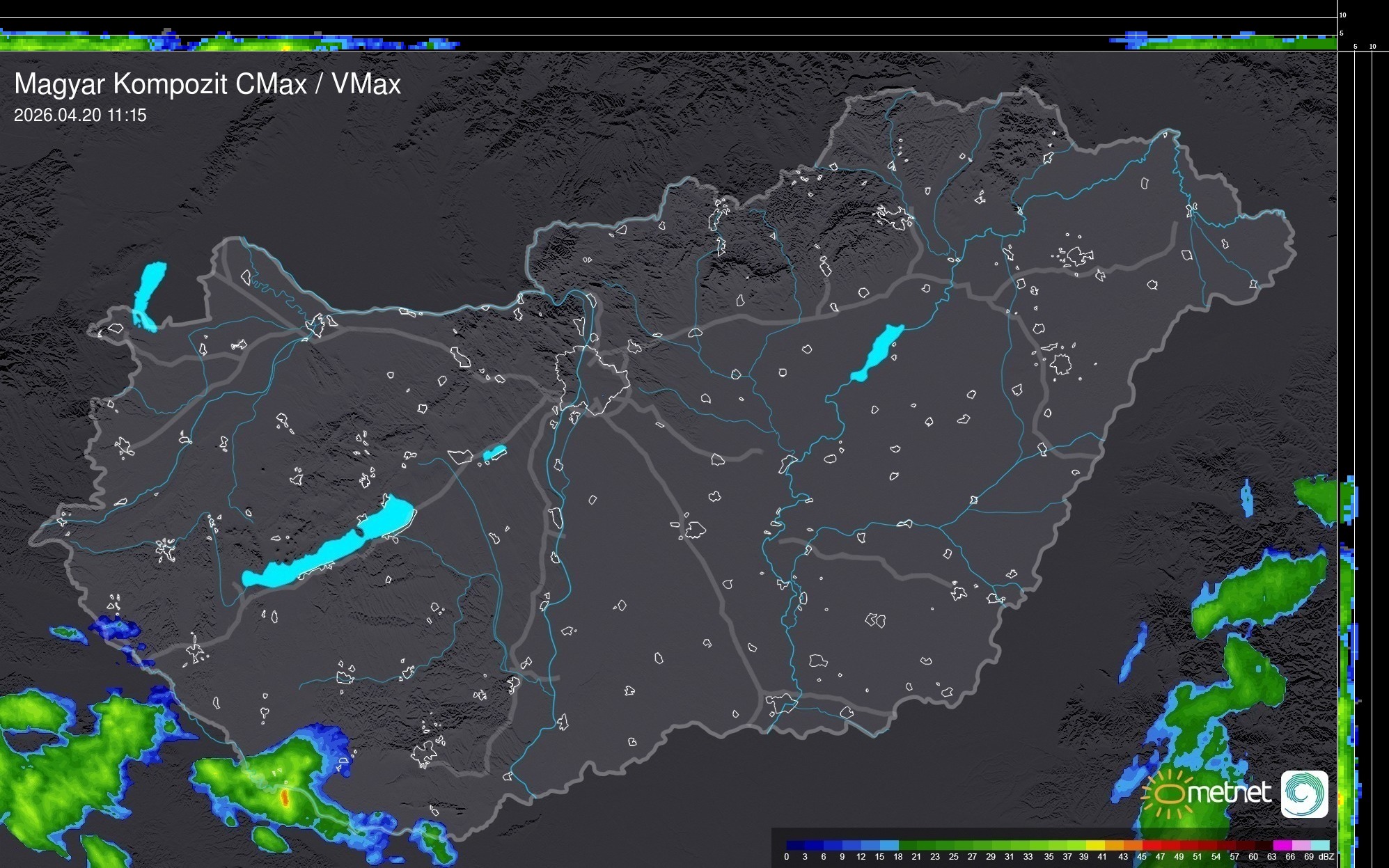Image resolution: width=1389 pixels, height=868 pixels.
Task: Click the dBZ unit label in the legend
Action: click(1326, 857)
